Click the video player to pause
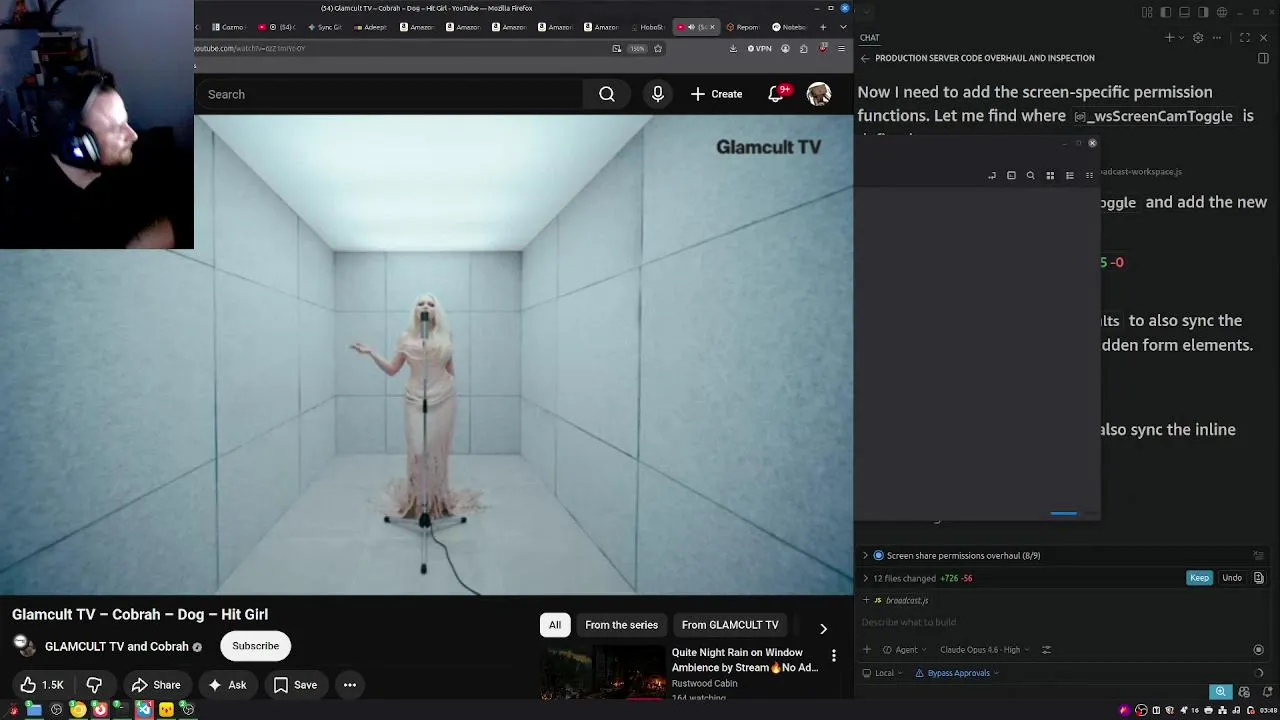The image size is (1280, 720). (x=426, y=355)
